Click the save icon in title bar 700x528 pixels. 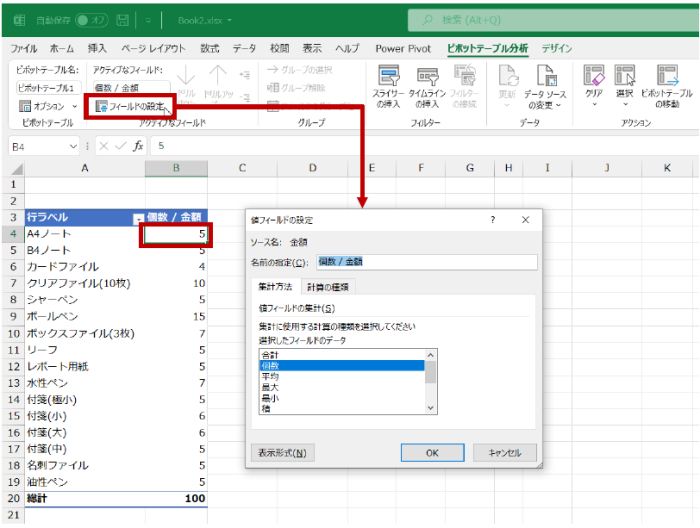[x=122, y=20]
